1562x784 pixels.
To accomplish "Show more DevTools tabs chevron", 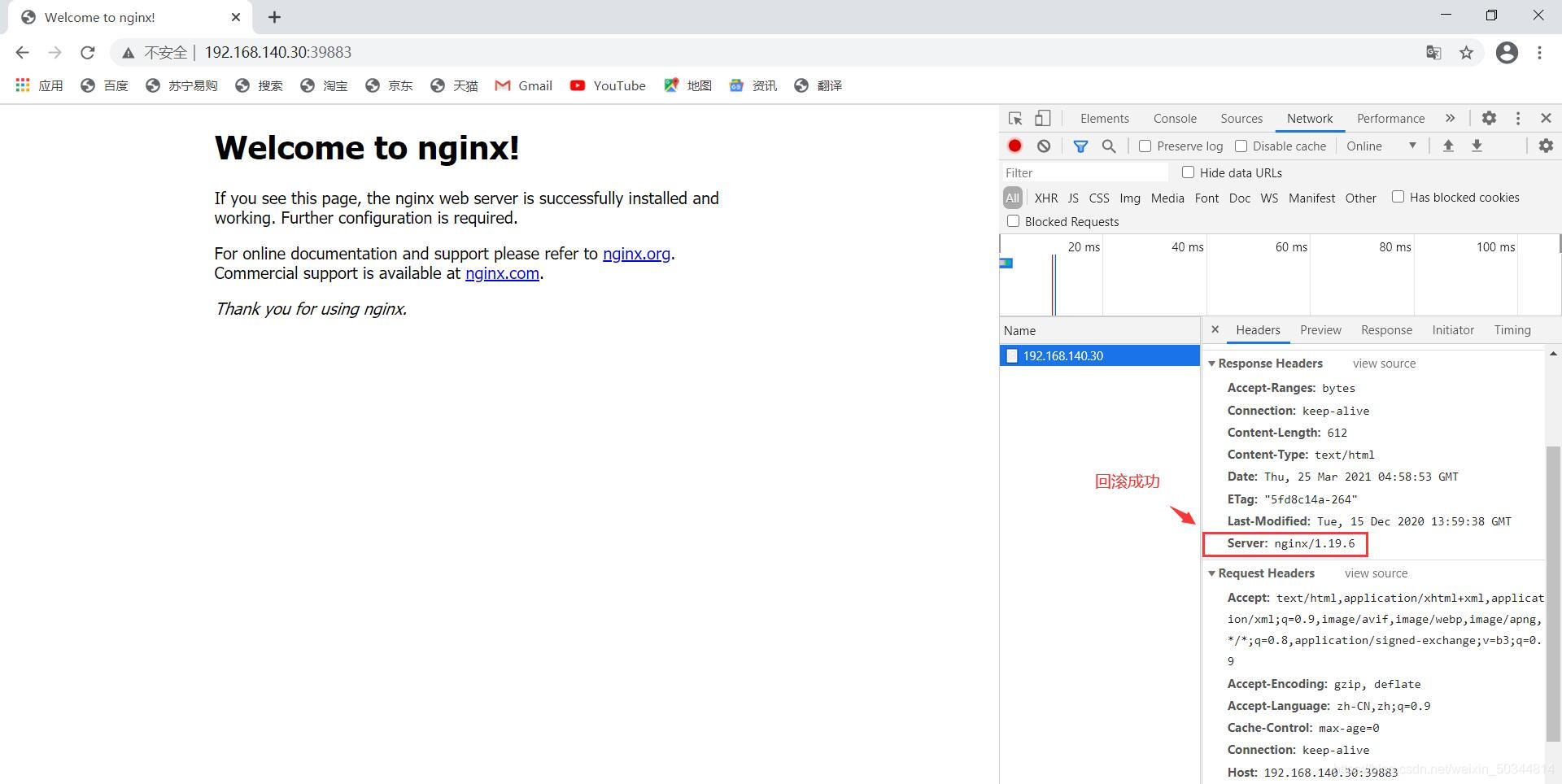I will pyautogui.click(x=1450, y=119).
